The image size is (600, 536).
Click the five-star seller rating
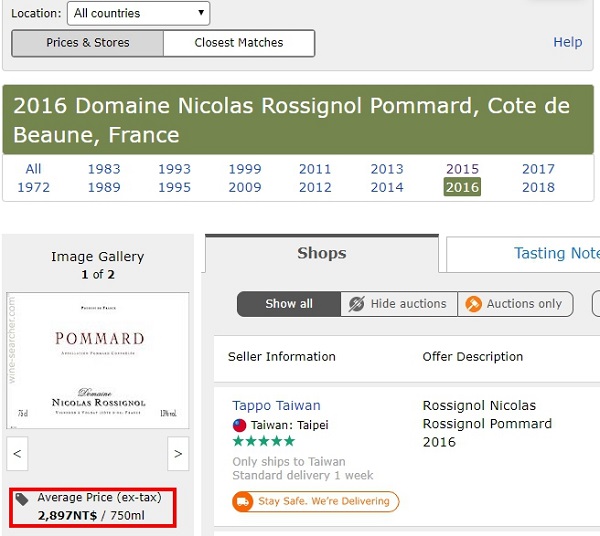coord(264,441)
